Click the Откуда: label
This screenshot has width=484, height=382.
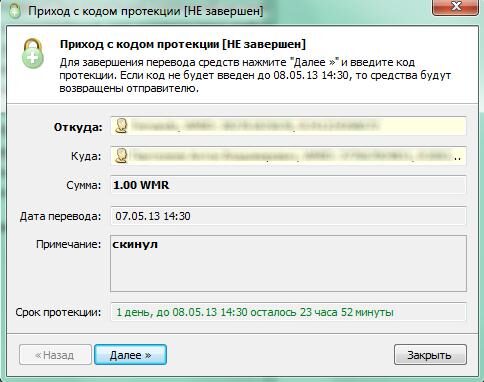tap(78, 127)
